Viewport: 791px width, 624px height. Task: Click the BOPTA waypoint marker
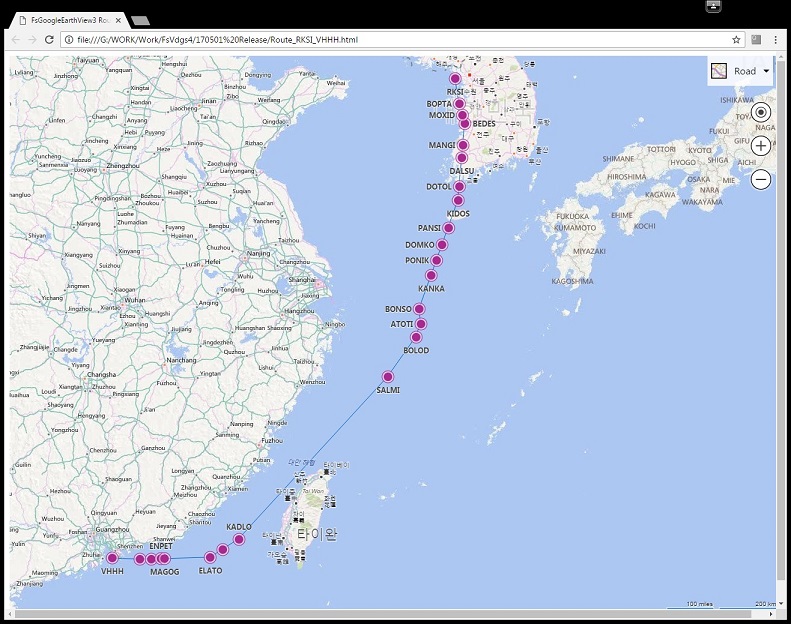[x=459, y=104]
